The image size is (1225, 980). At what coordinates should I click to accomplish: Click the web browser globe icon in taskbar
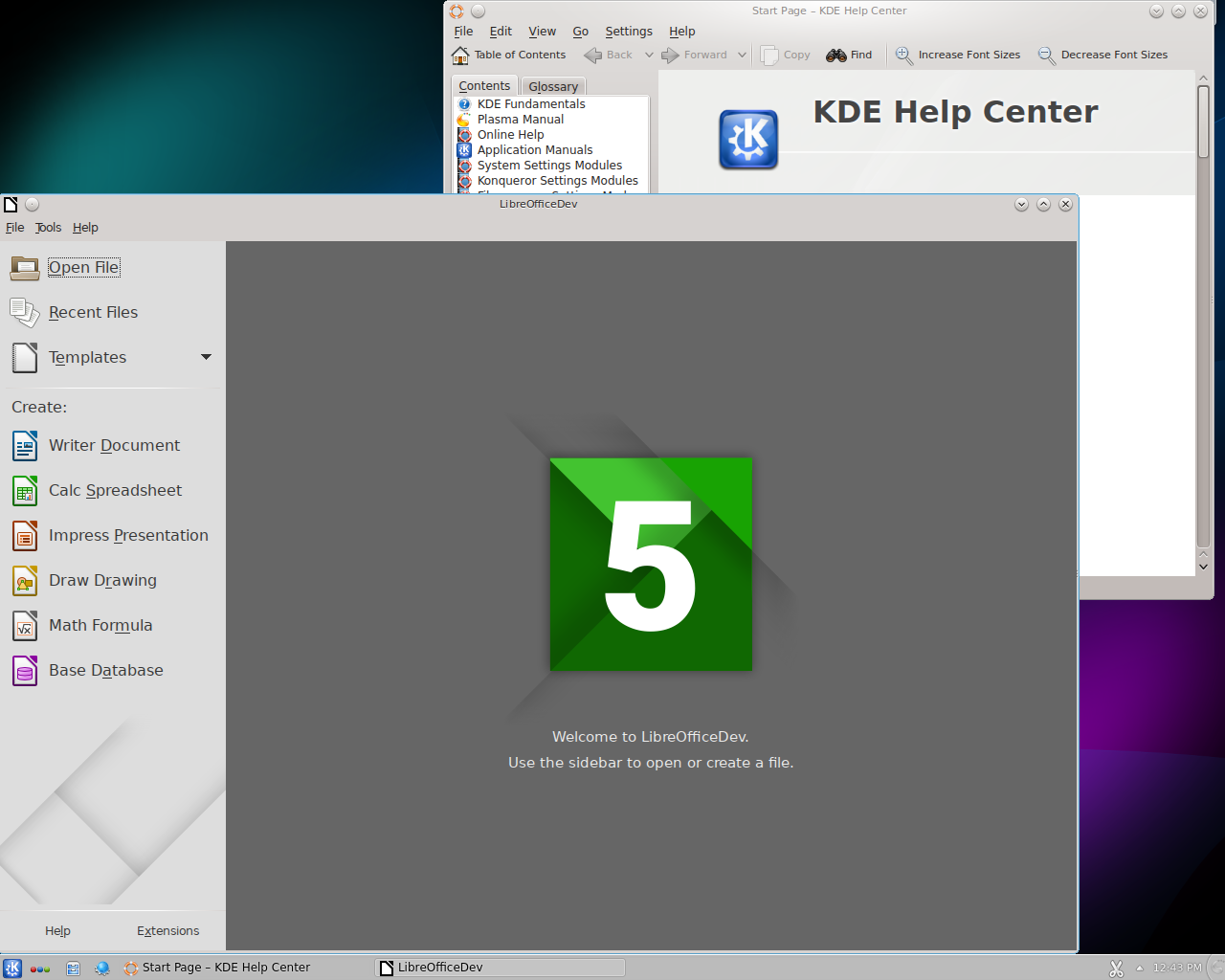pyautogui.click(x=102, y=968)
